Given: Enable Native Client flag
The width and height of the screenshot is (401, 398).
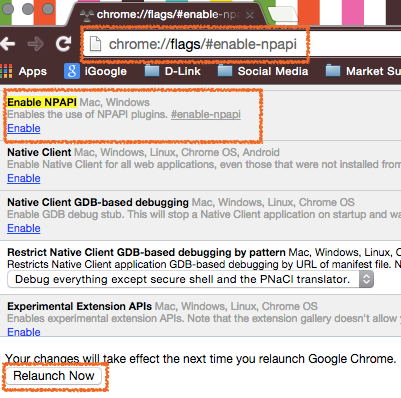Looking at the screenshot, I should click(x=24, y=178).
